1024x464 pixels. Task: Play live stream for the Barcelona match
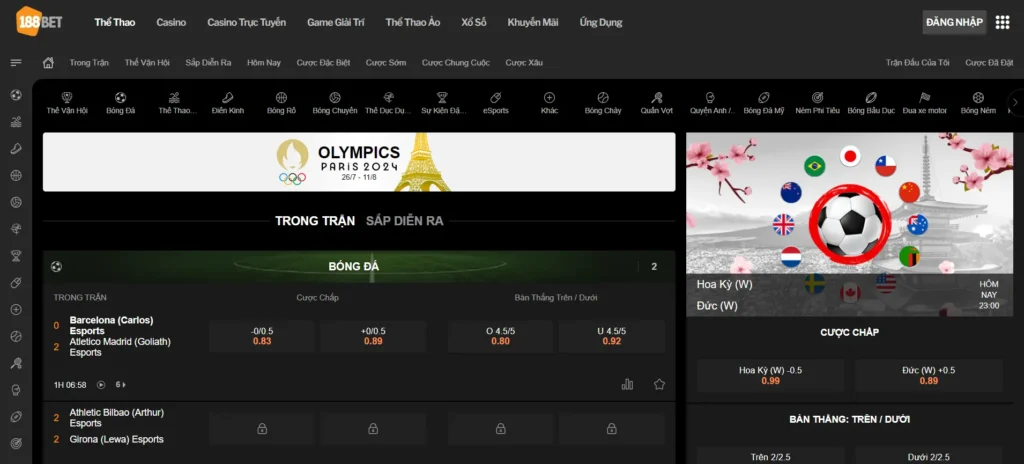(101, 385)
